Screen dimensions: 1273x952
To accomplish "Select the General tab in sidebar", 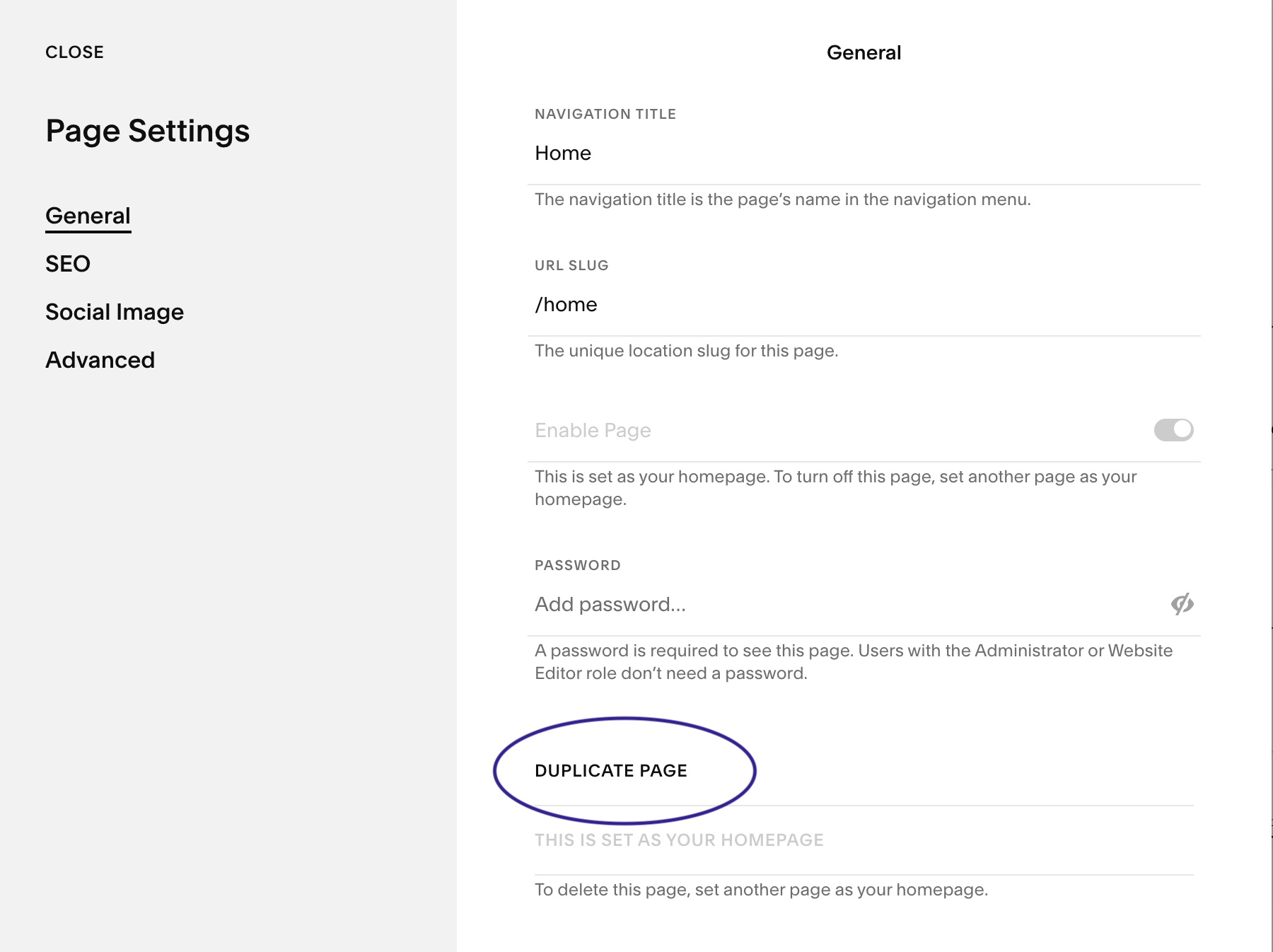I will pyautogui.click(x=88, y=216).
